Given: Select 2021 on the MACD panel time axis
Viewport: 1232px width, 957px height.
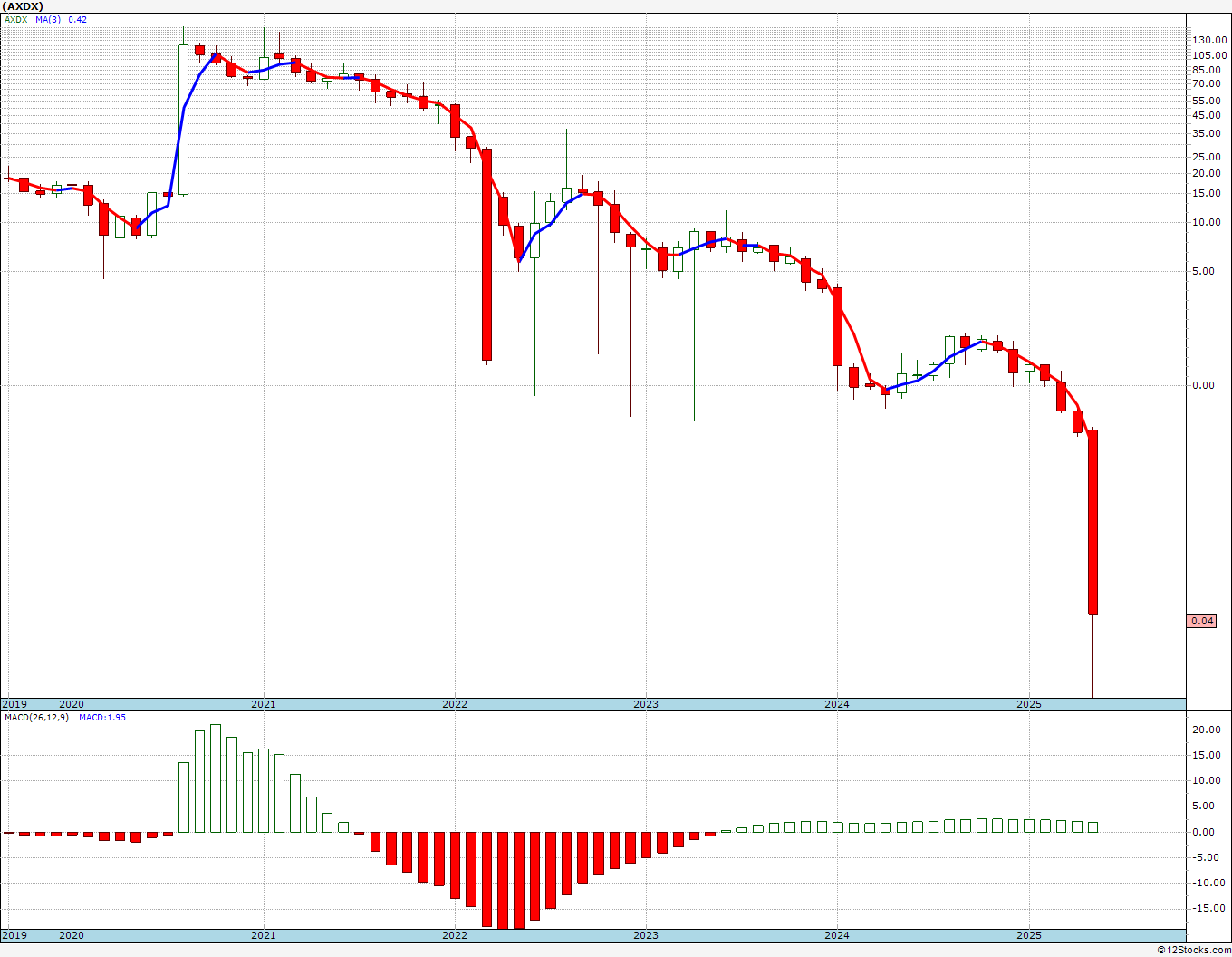Looking at the screenshot, I should click(x=263, y=935).
